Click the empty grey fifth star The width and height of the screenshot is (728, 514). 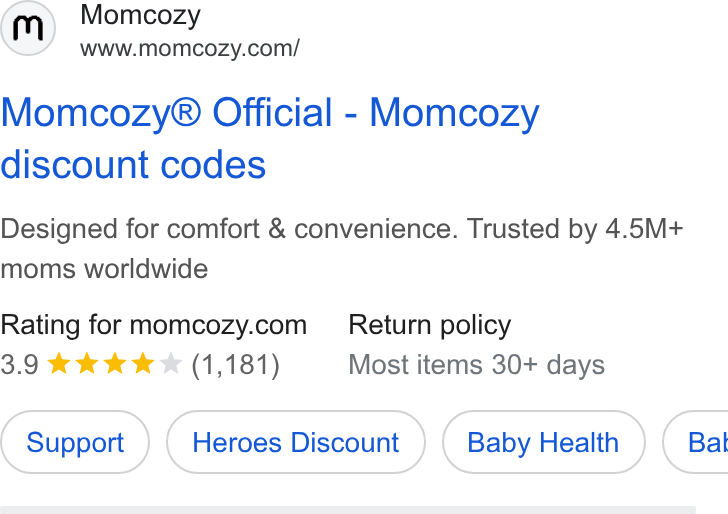tap(170, 363)
